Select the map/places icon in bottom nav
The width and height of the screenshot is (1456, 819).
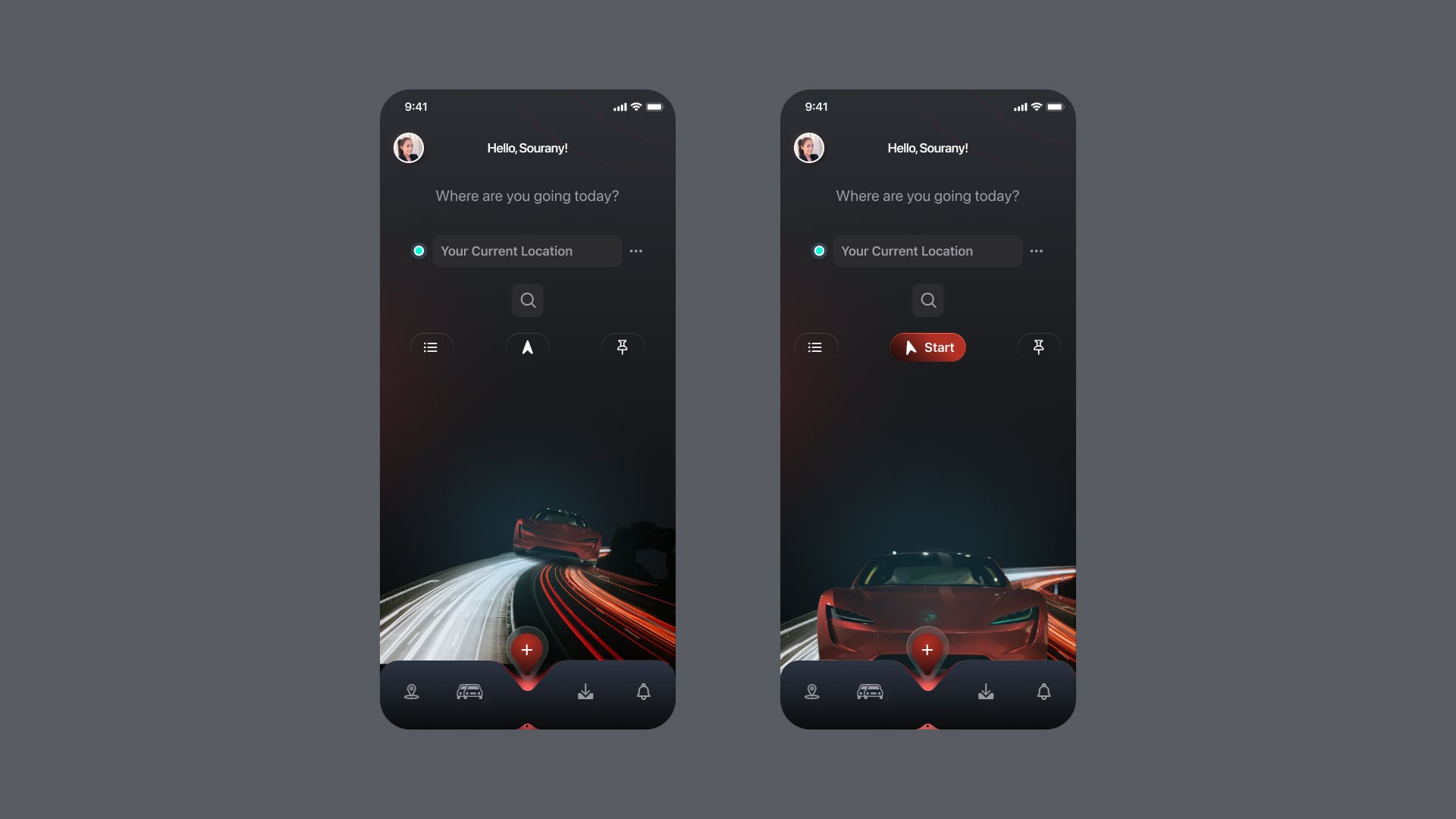pos(411,691)
